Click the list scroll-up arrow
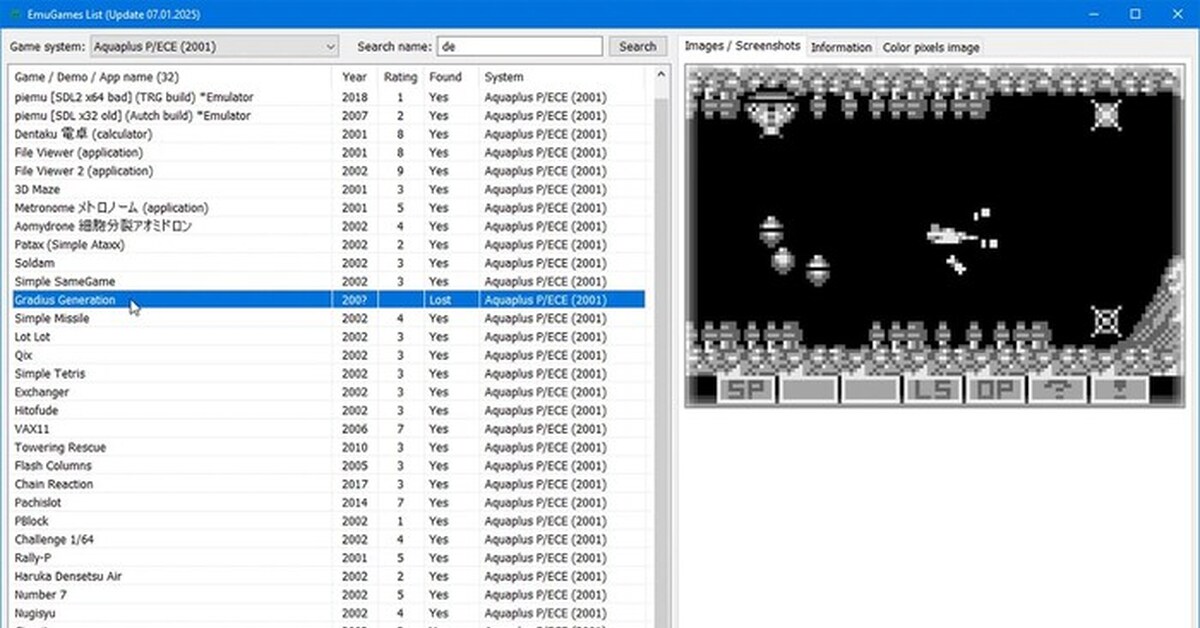 (661, 74)
